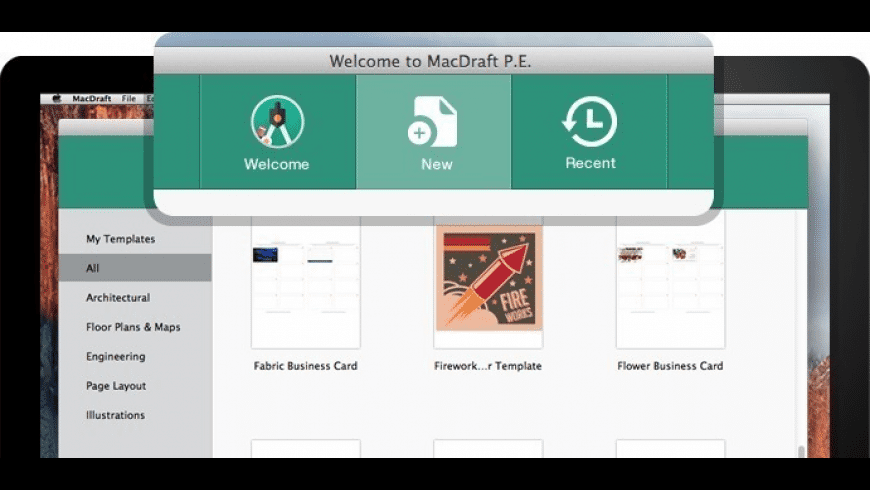Screen dimensions: 870x490
Task: Open the MacDraft menu
Action: [92, 98]
